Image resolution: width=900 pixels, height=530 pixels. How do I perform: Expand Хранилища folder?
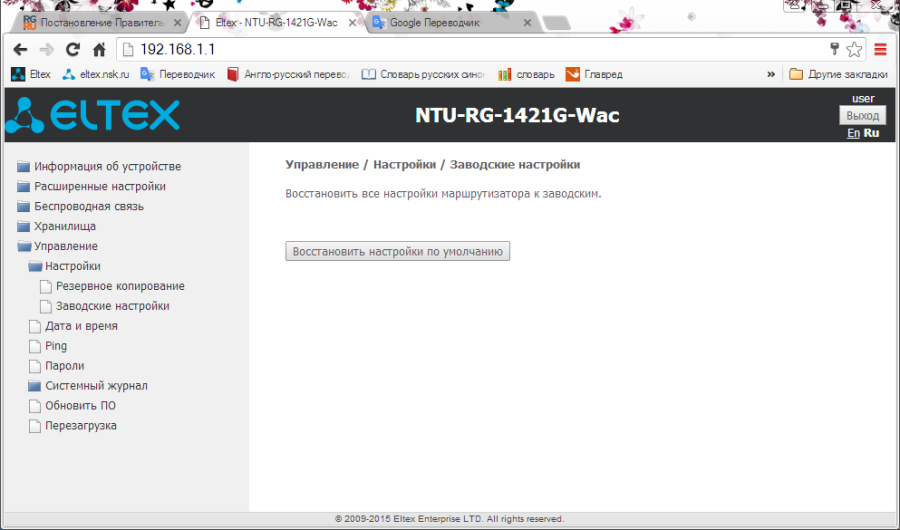click(x=56, y=226)
